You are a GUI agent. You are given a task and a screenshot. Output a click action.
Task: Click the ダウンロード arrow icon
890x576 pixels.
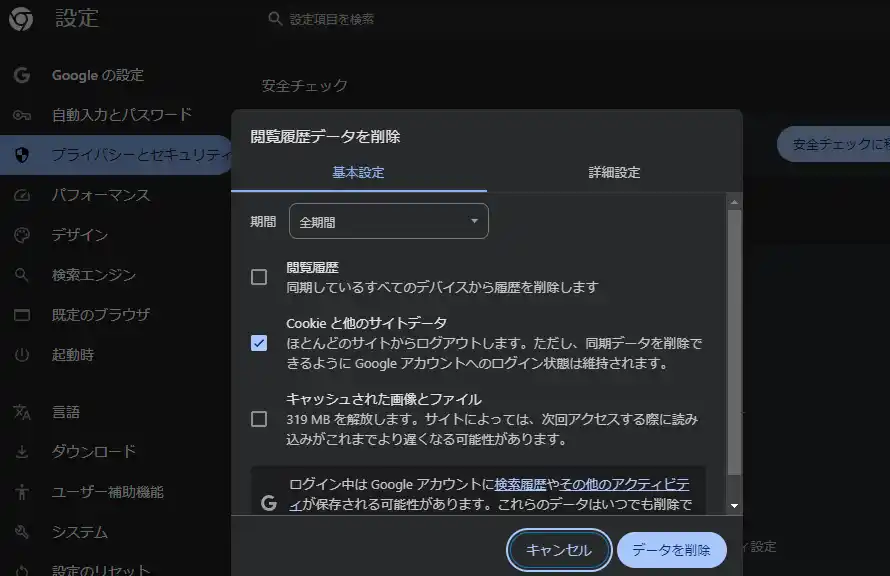click(x=22, y=452)
